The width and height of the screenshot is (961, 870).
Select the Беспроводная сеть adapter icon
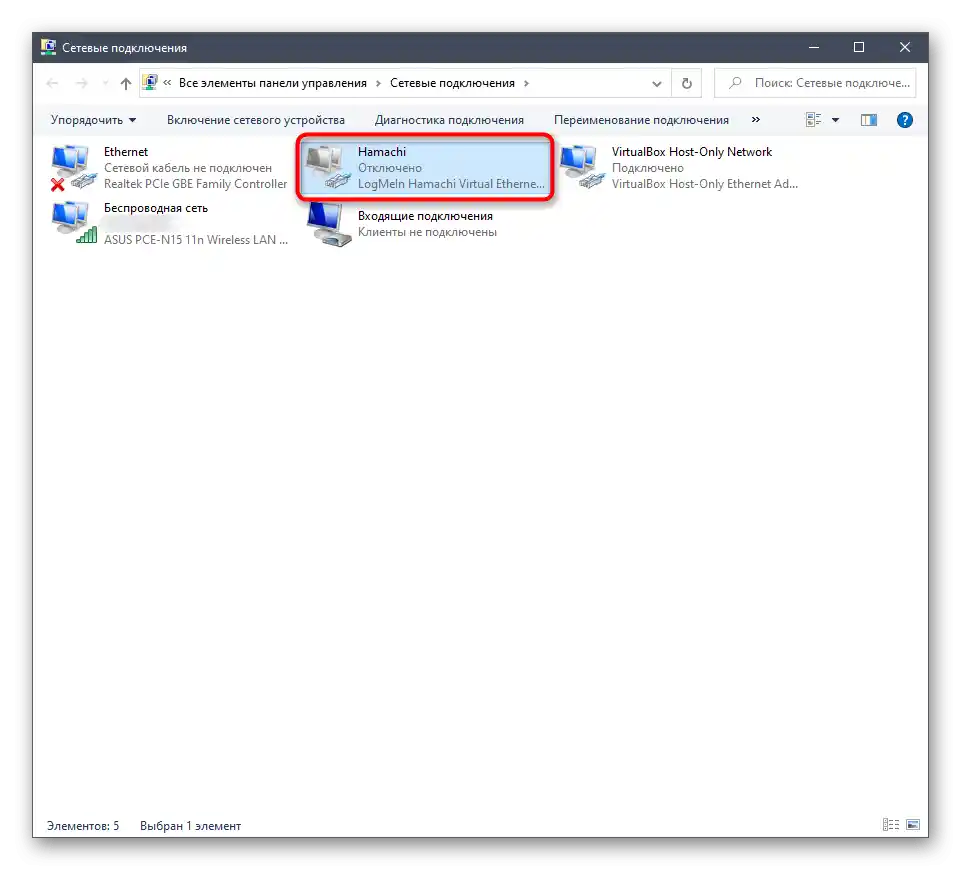(74, 224)
